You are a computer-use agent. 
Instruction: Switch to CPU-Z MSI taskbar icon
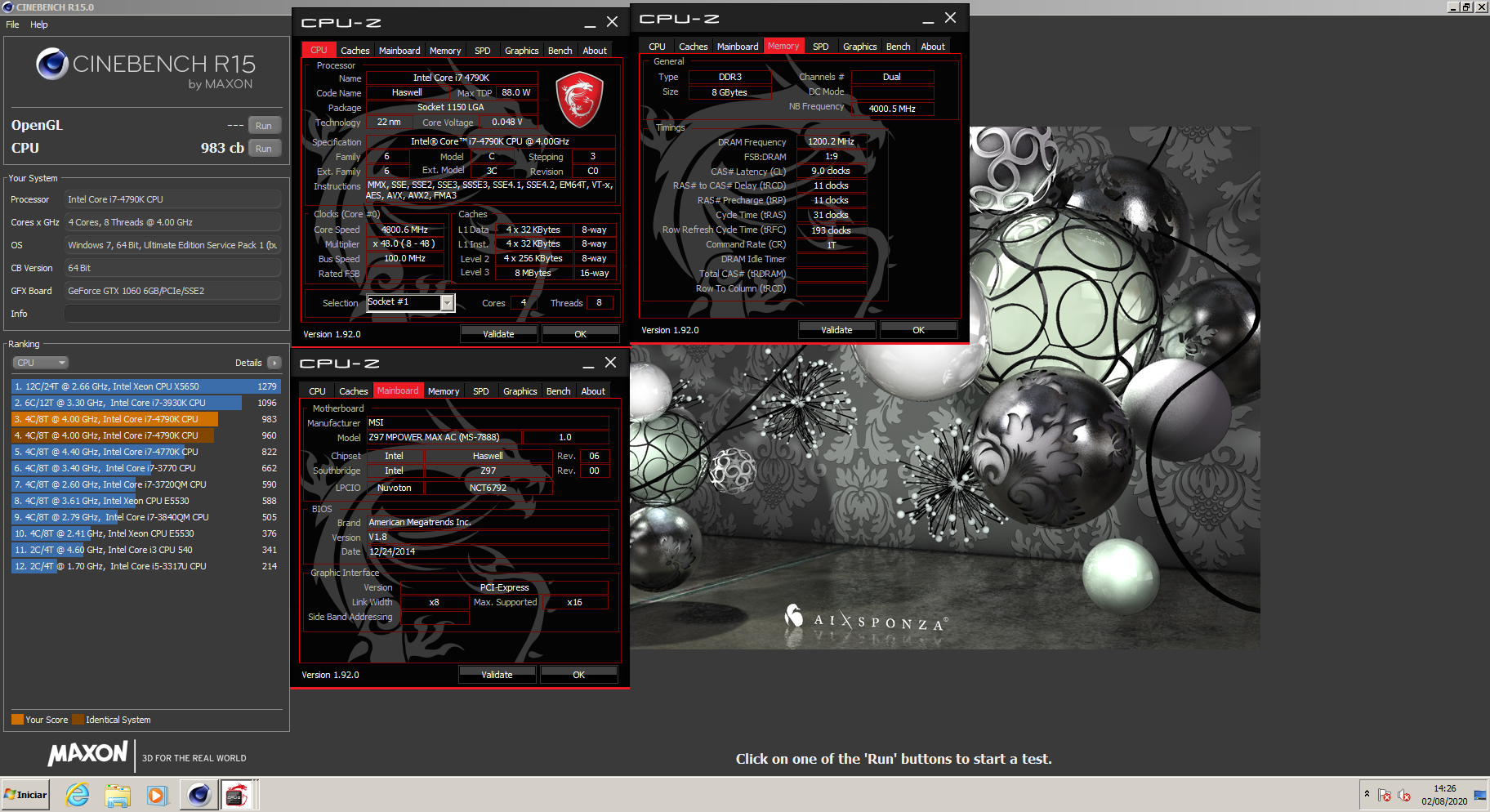click(238, 795)
